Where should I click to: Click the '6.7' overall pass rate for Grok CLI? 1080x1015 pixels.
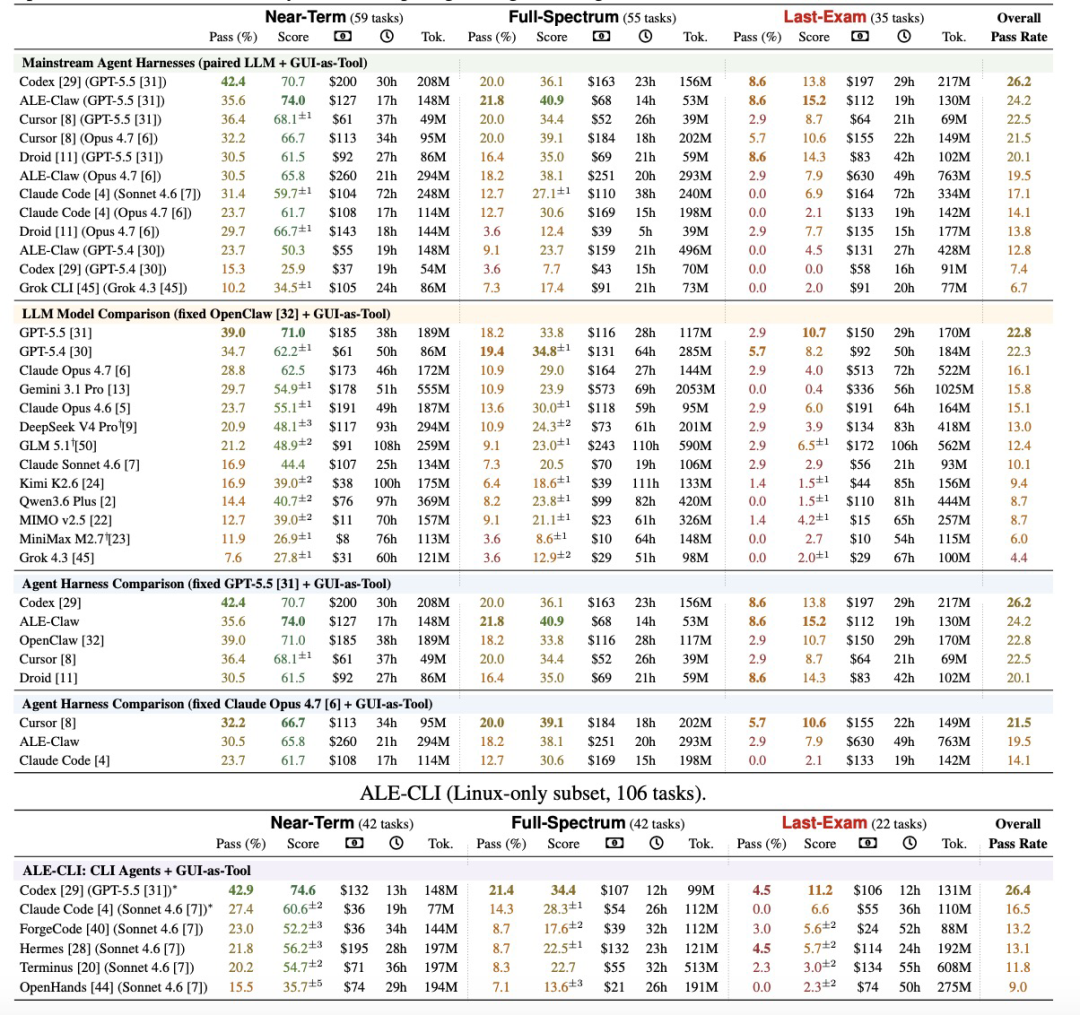tap(1019, 288)
